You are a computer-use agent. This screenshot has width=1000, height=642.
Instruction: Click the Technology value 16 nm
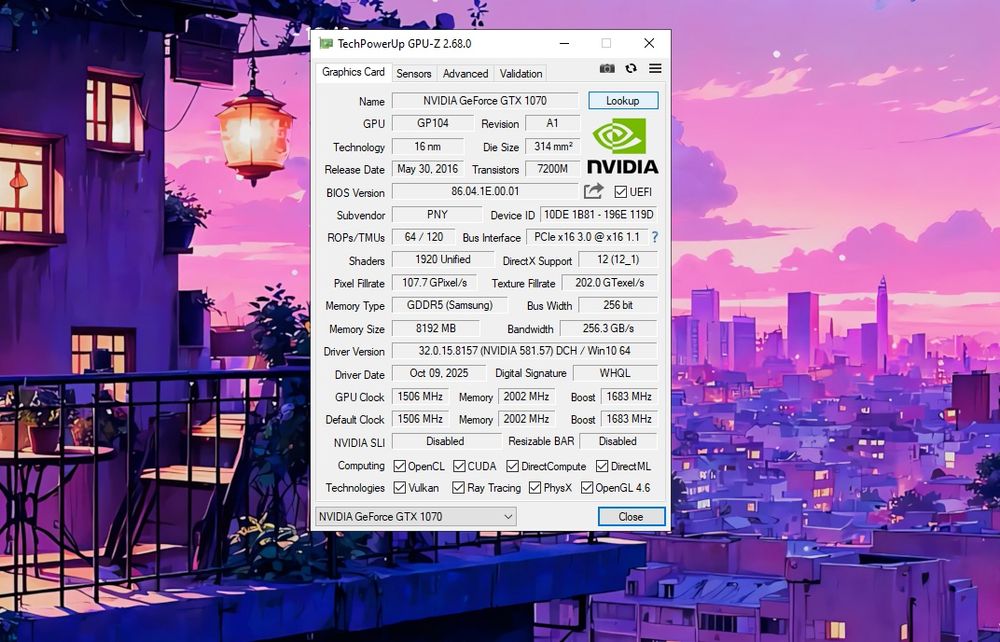click(x=427, y=147)
